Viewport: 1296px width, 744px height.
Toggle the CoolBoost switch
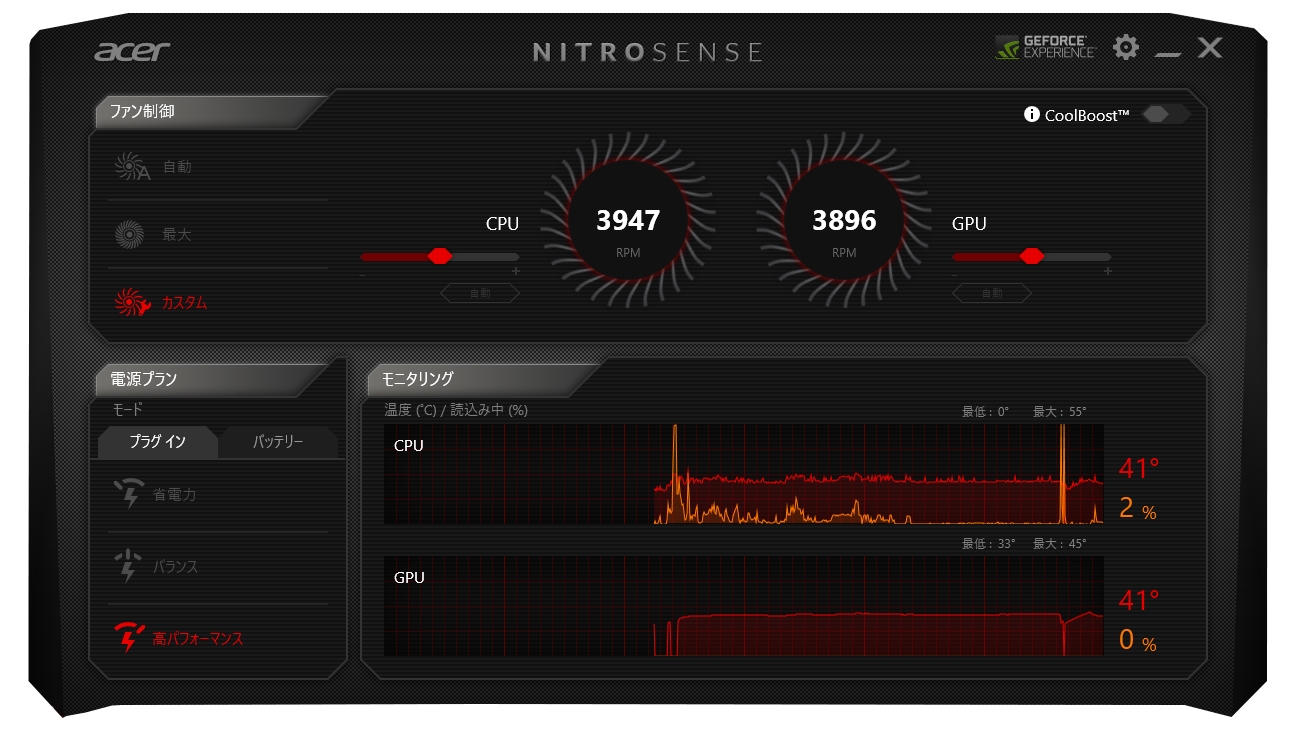pos(1165,114)
